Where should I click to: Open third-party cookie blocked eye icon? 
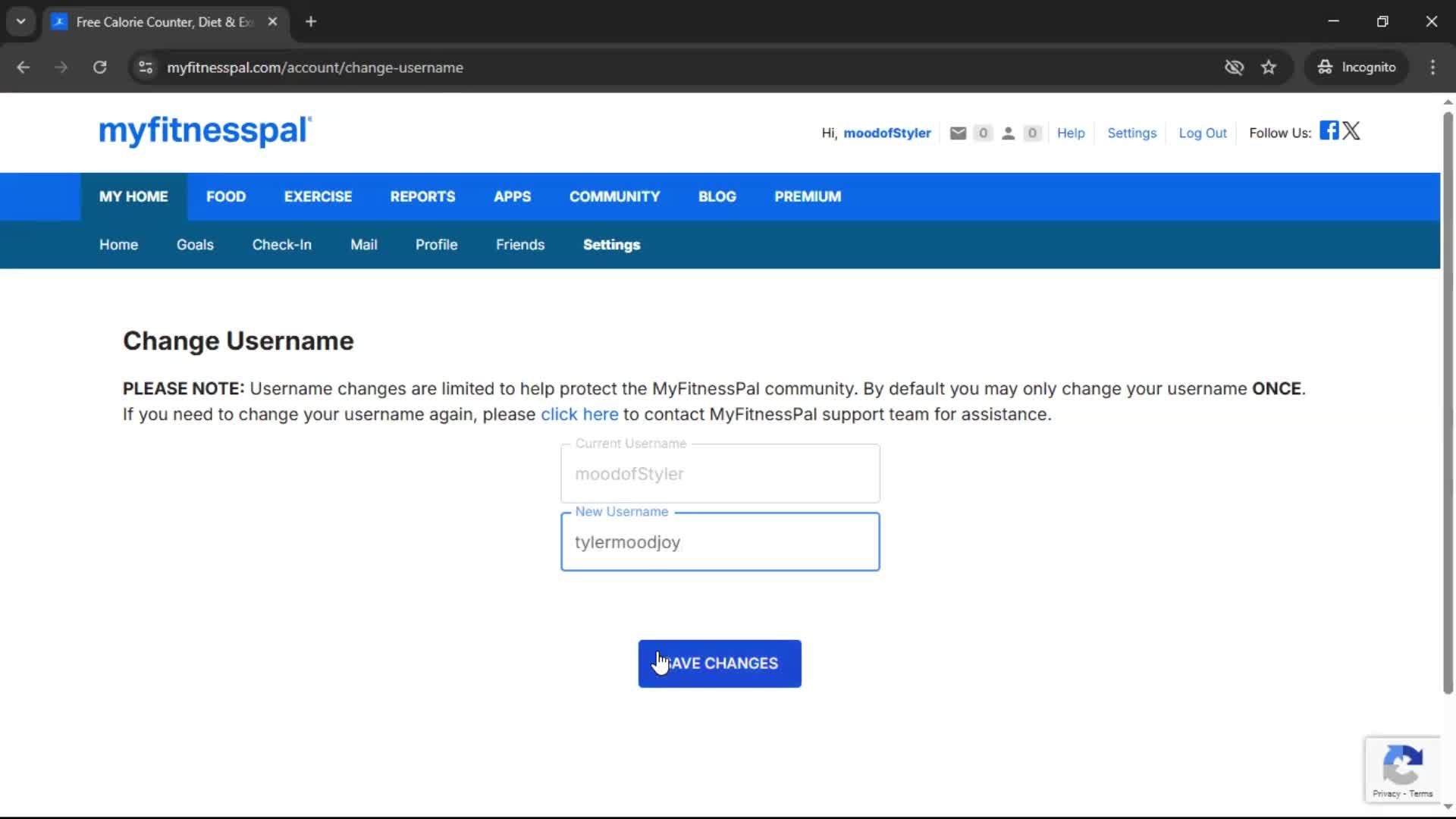1234,67
